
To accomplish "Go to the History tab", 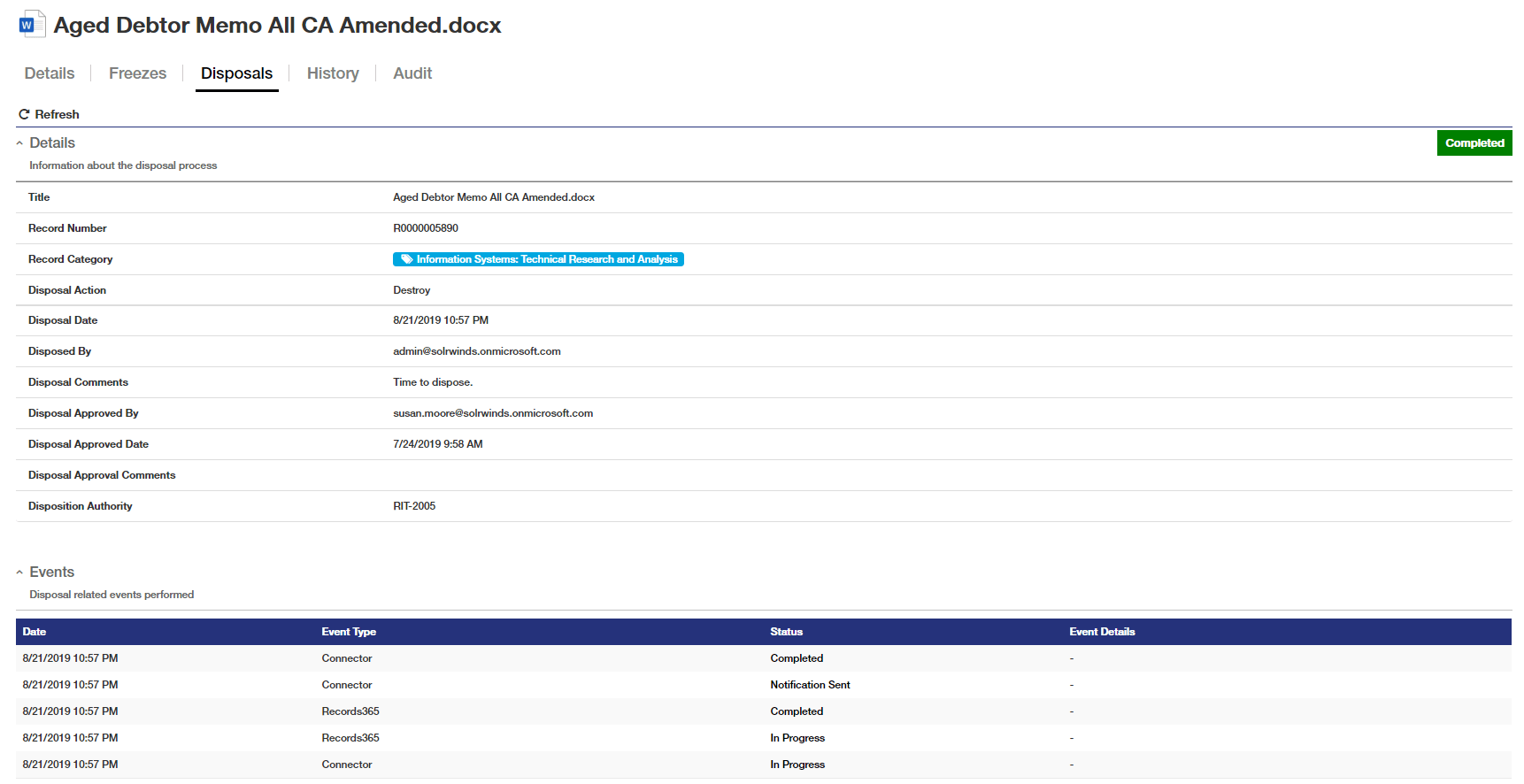I will pyautogui.click(x=333, y=73).
